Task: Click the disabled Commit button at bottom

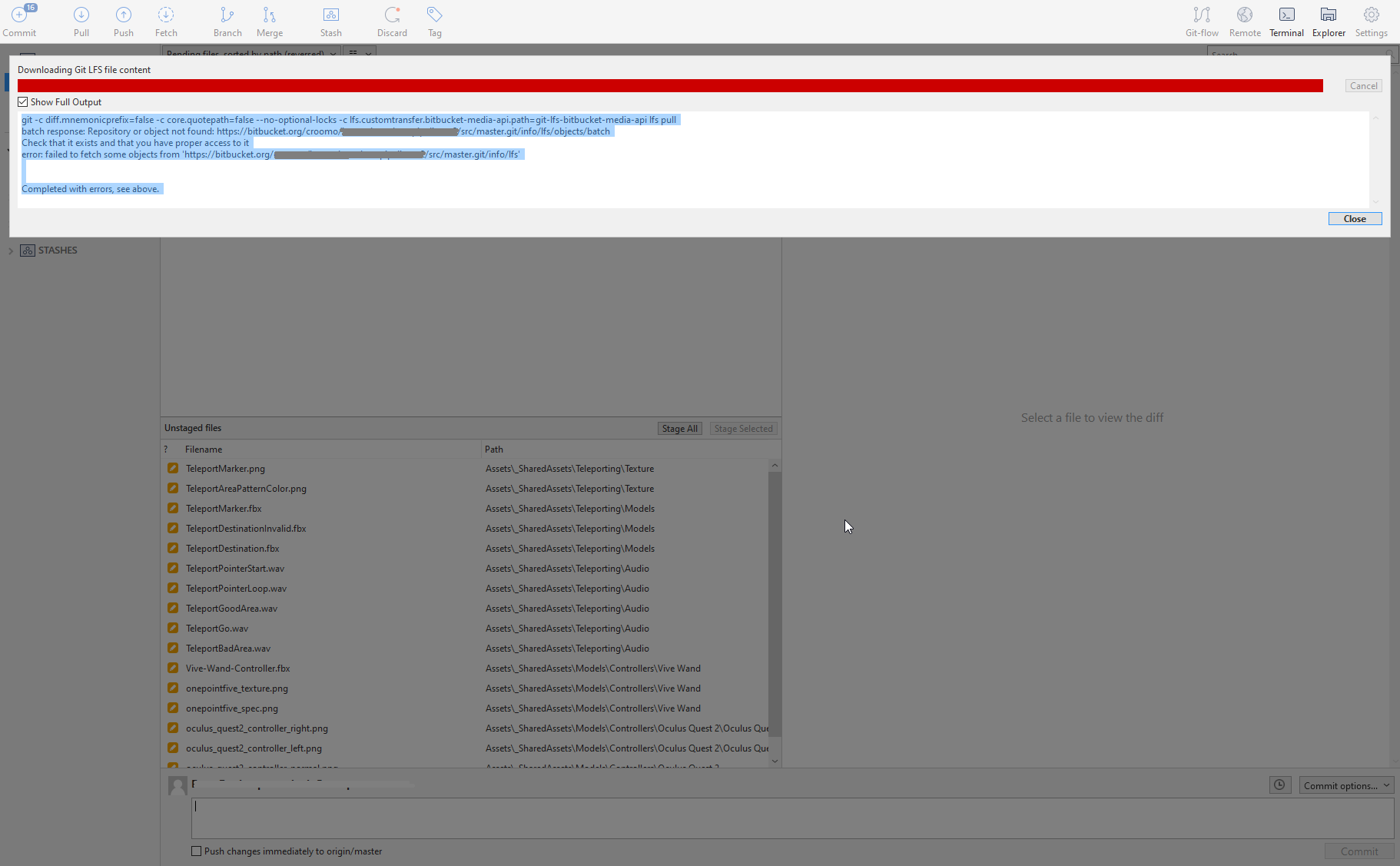Action: pos(1359,851)
